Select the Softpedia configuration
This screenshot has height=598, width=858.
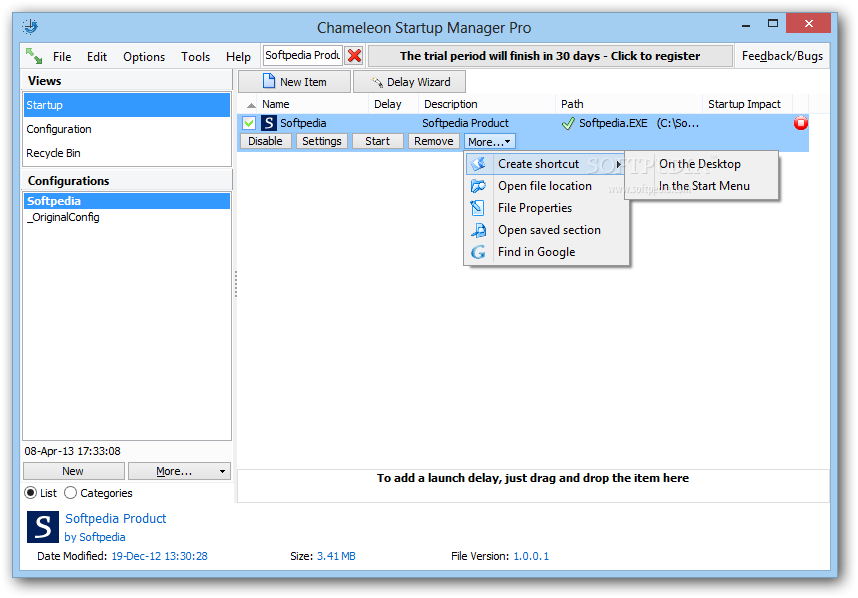[x=127, y=201]
